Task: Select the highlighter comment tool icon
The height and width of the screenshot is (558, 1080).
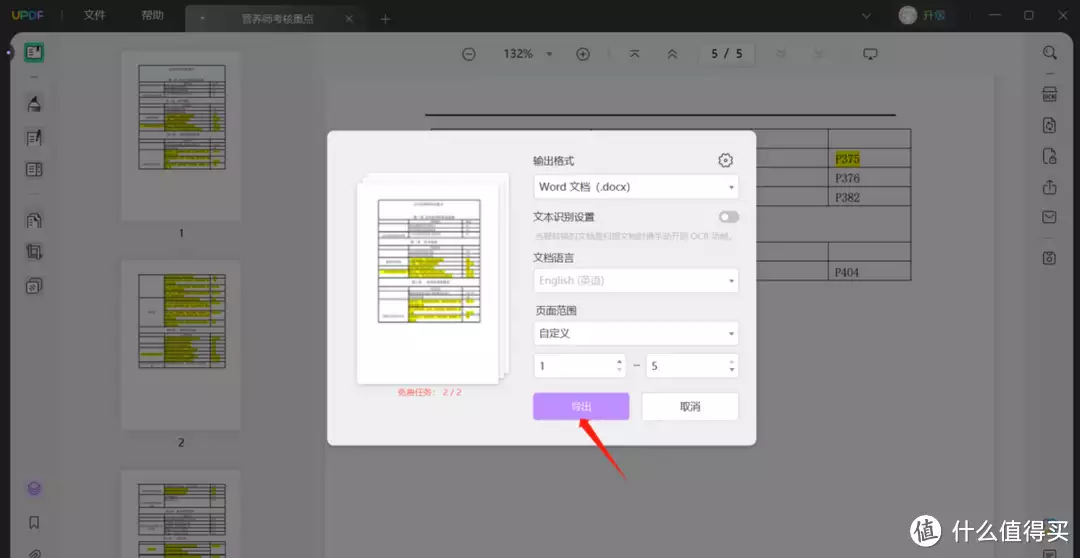Action: click(34, 104)
